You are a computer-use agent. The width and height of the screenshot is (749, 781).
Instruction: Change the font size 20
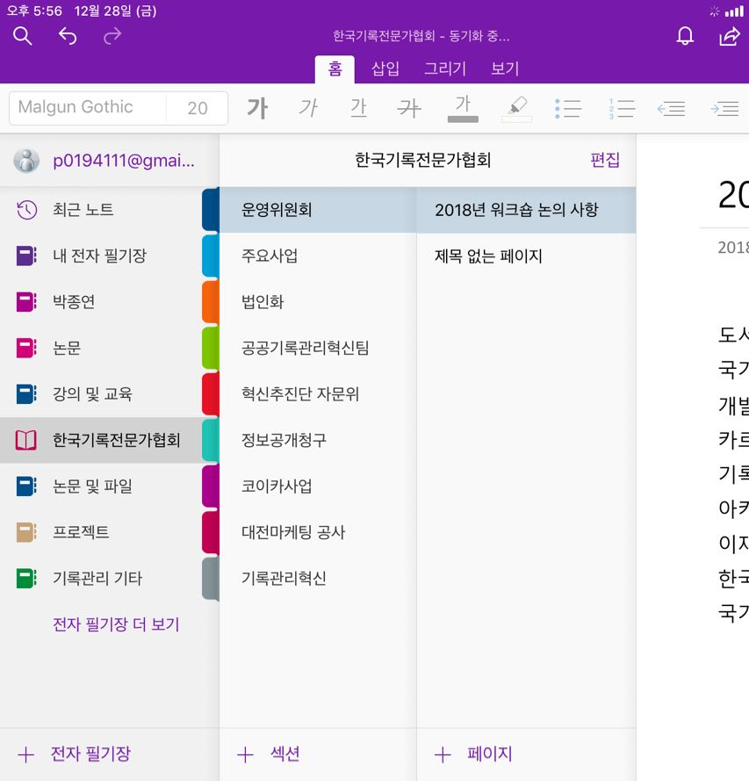click(x=197, y=108)
